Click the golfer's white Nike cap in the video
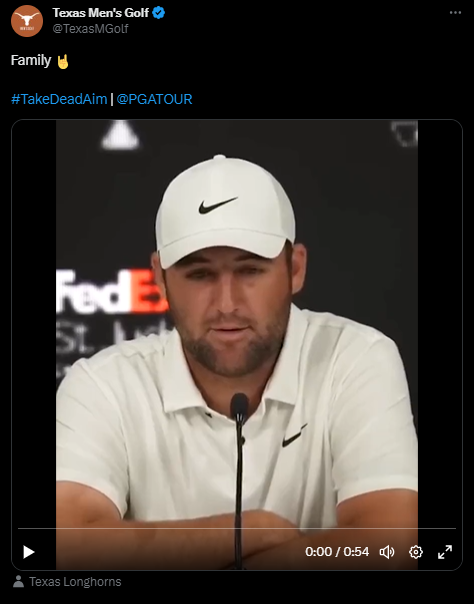 [225, 210]
